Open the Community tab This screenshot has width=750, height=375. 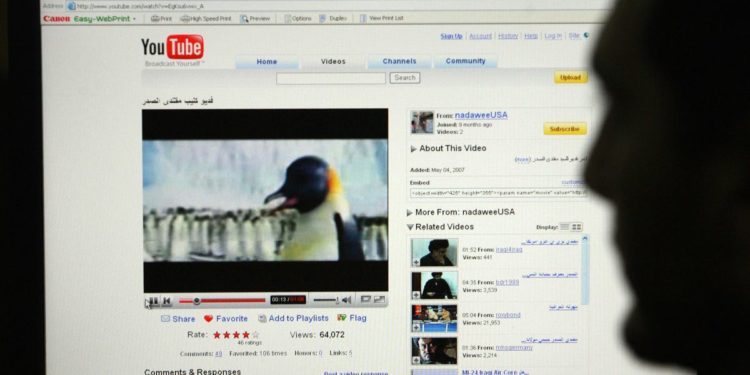pos(465,61)
